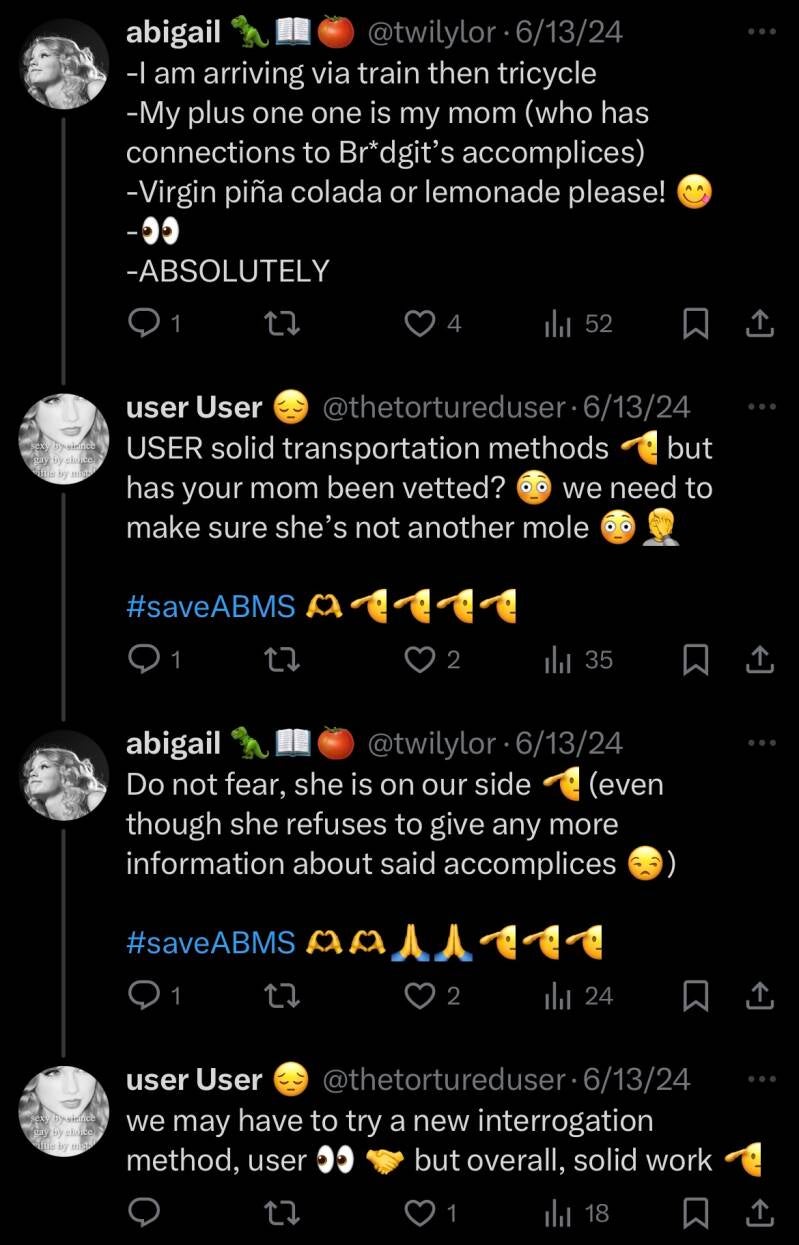
Task: Like the tweet with 4 likes
Action: pos(421,323)
